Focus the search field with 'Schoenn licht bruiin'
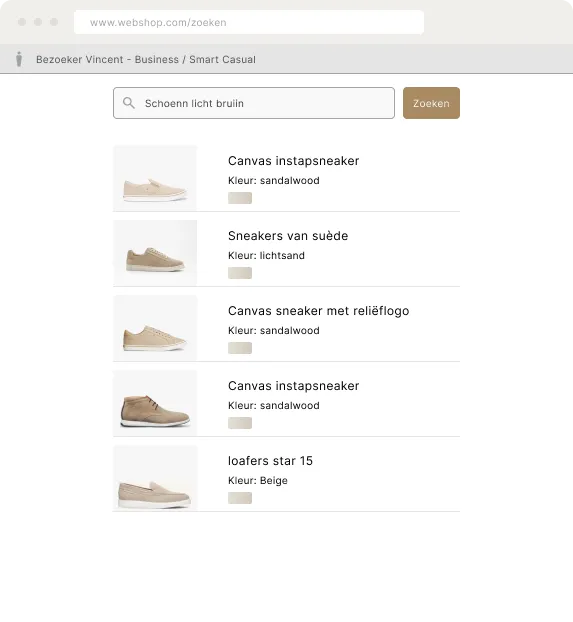The image size is (573, 622). (254, 103)
